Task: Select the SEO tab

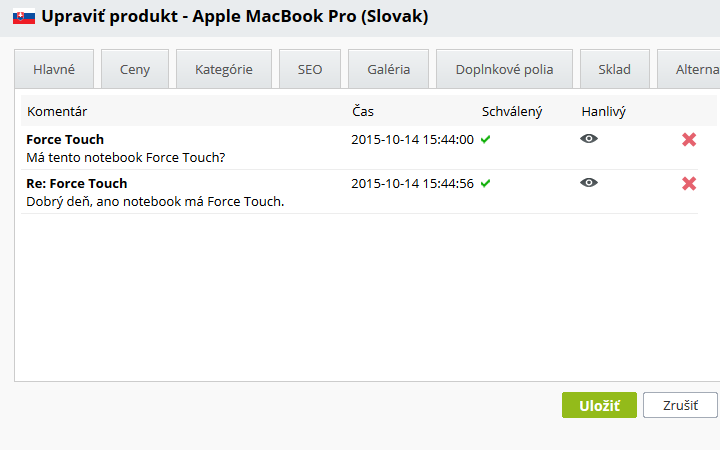Action: coord(310,69)
